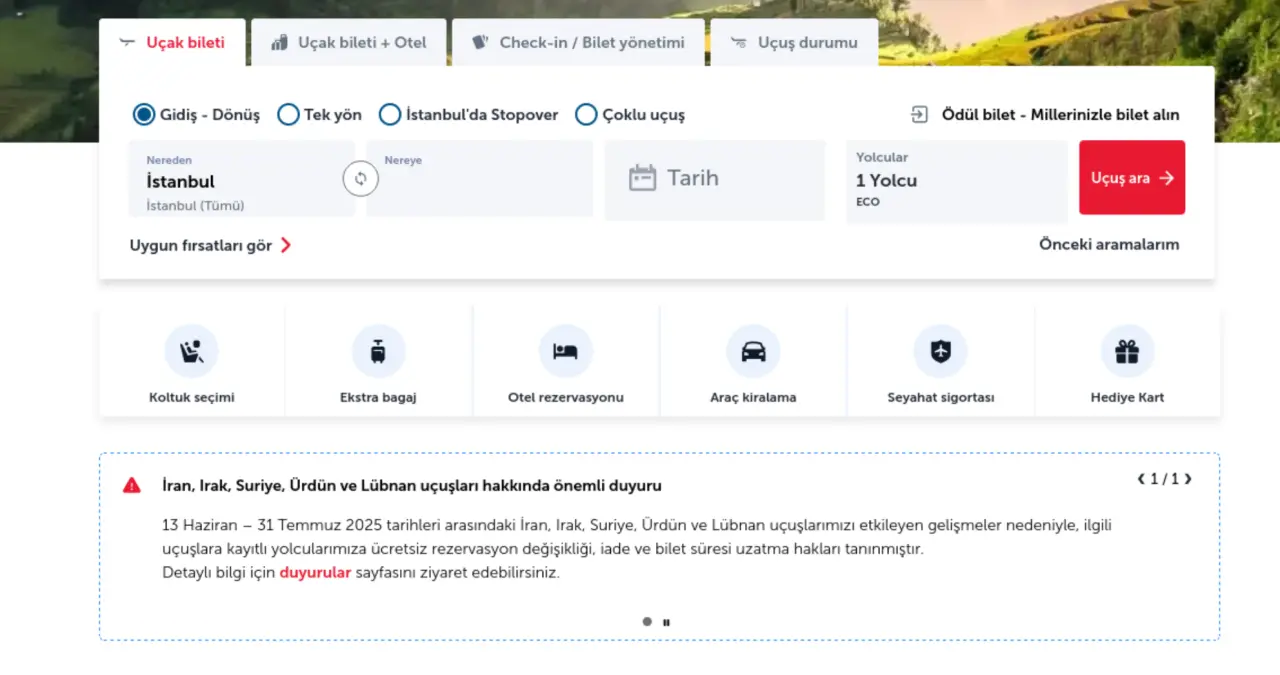Image resolution: width=1280 pixels, height=675 pixels.
Task: Open the Tarih date picker
Action: (715, 180)
